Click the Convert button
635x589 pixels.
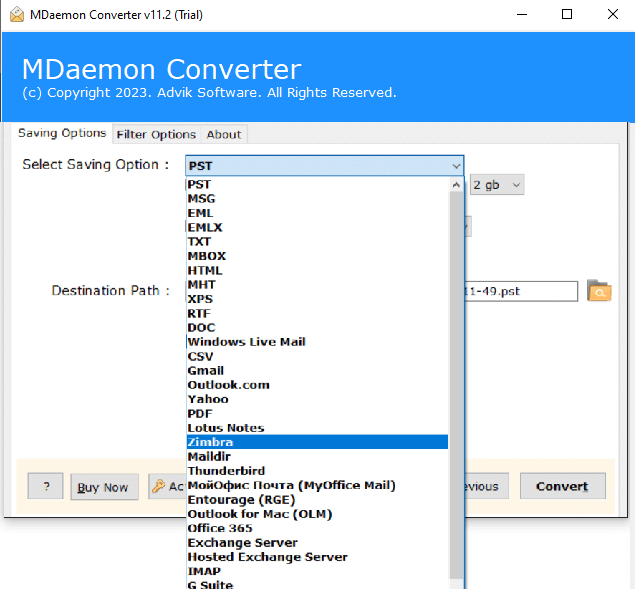(x=563, y=486)
